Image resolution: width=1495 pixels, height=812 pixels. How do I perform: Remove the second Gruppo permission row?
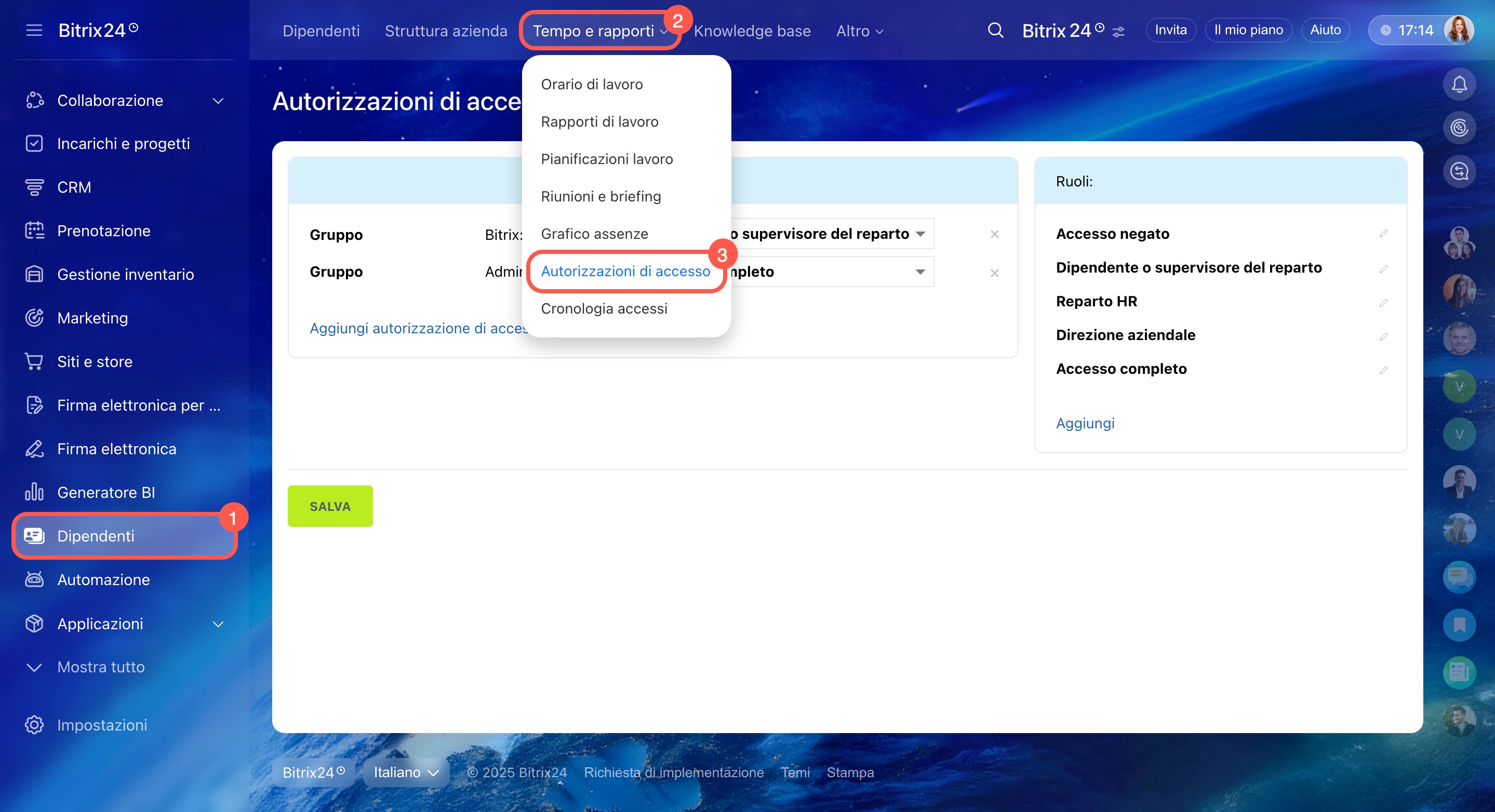(x=994, y=273)
